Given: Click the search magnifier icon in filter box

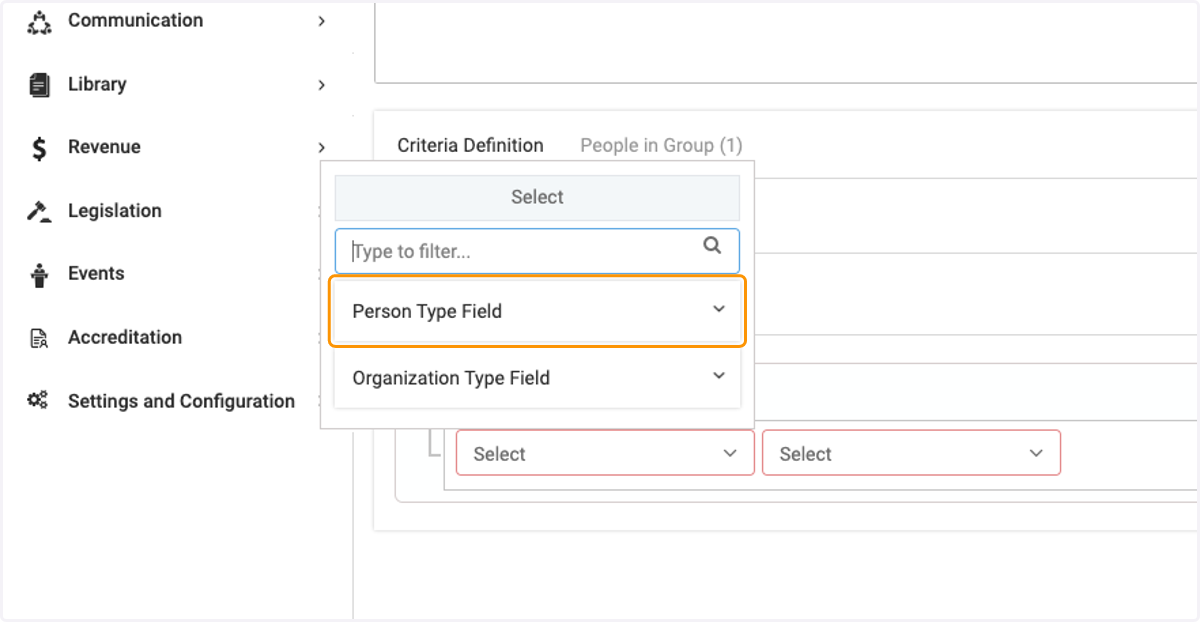Looking at the screenshot, I should [712, 245].
